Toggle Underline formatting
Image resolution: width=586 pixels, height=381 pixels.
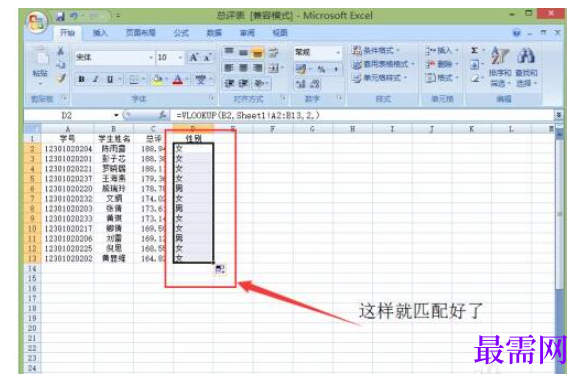click(x=110, y=79)
